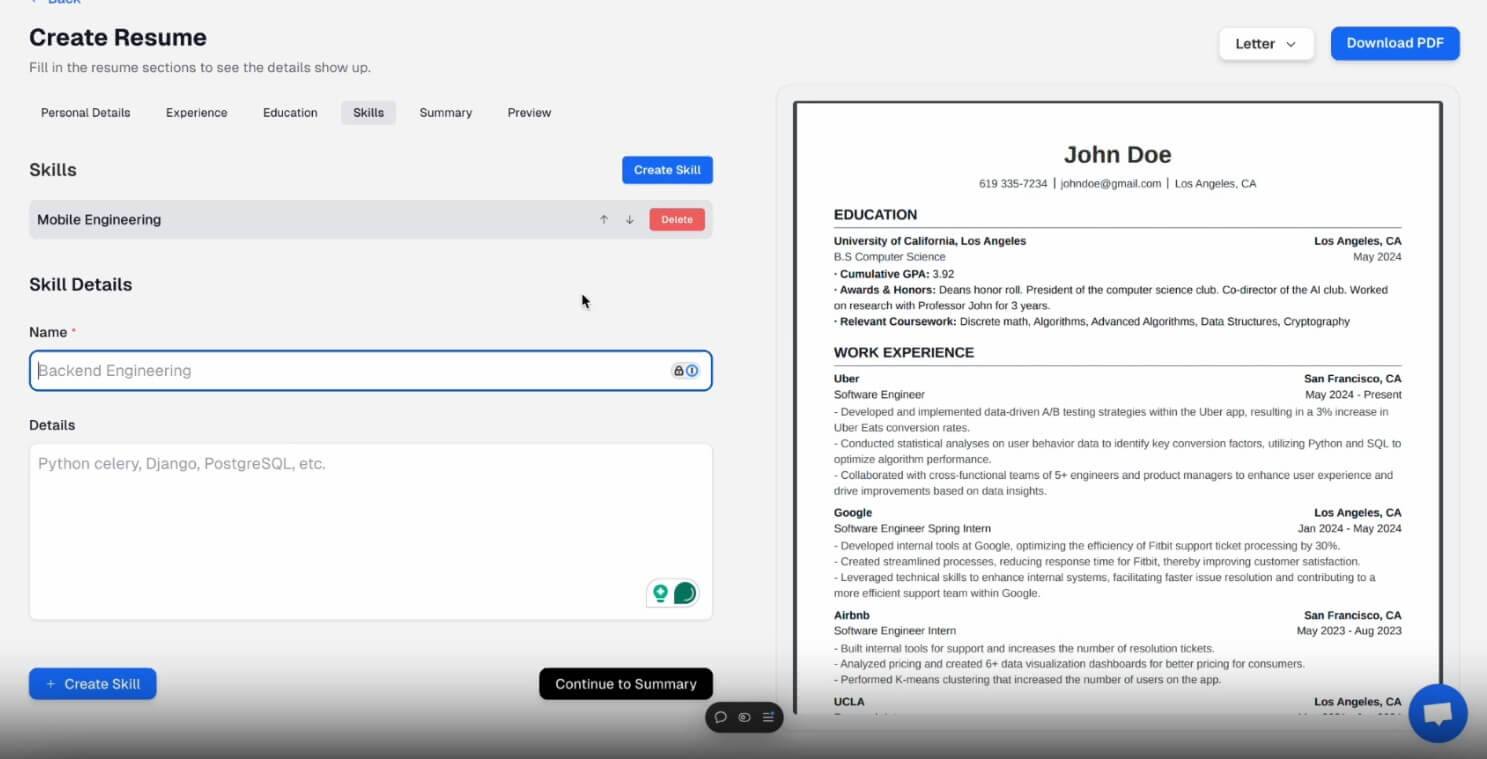1487x759 pixels.
Task: Click the top Create Skill button
Action: click(x=667, y=170)
